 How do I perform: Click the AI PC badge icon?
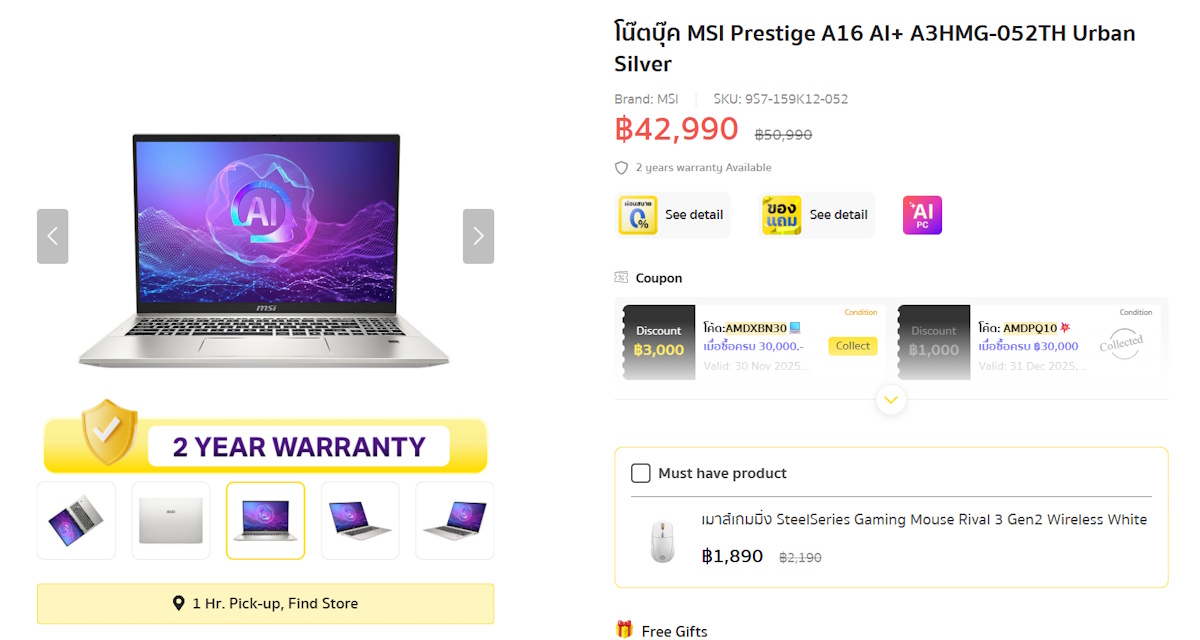coord(922,215)
